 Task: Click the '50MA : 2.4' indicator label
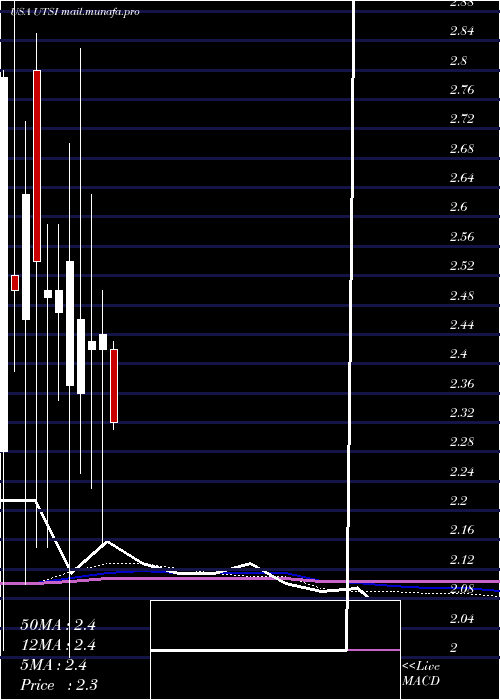(x=58, y=625)
